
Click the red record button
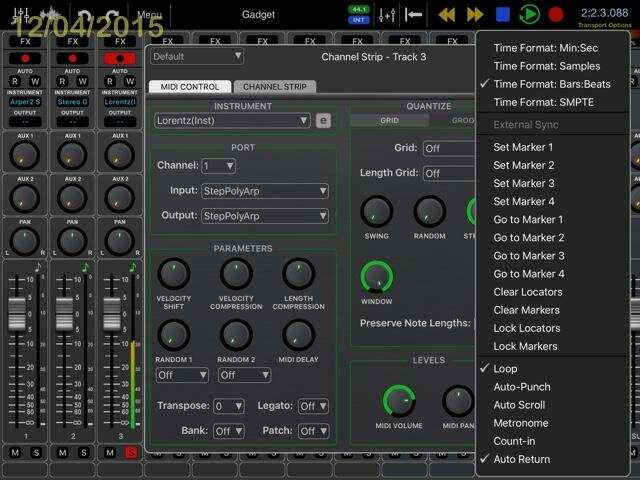click(556, 15)
